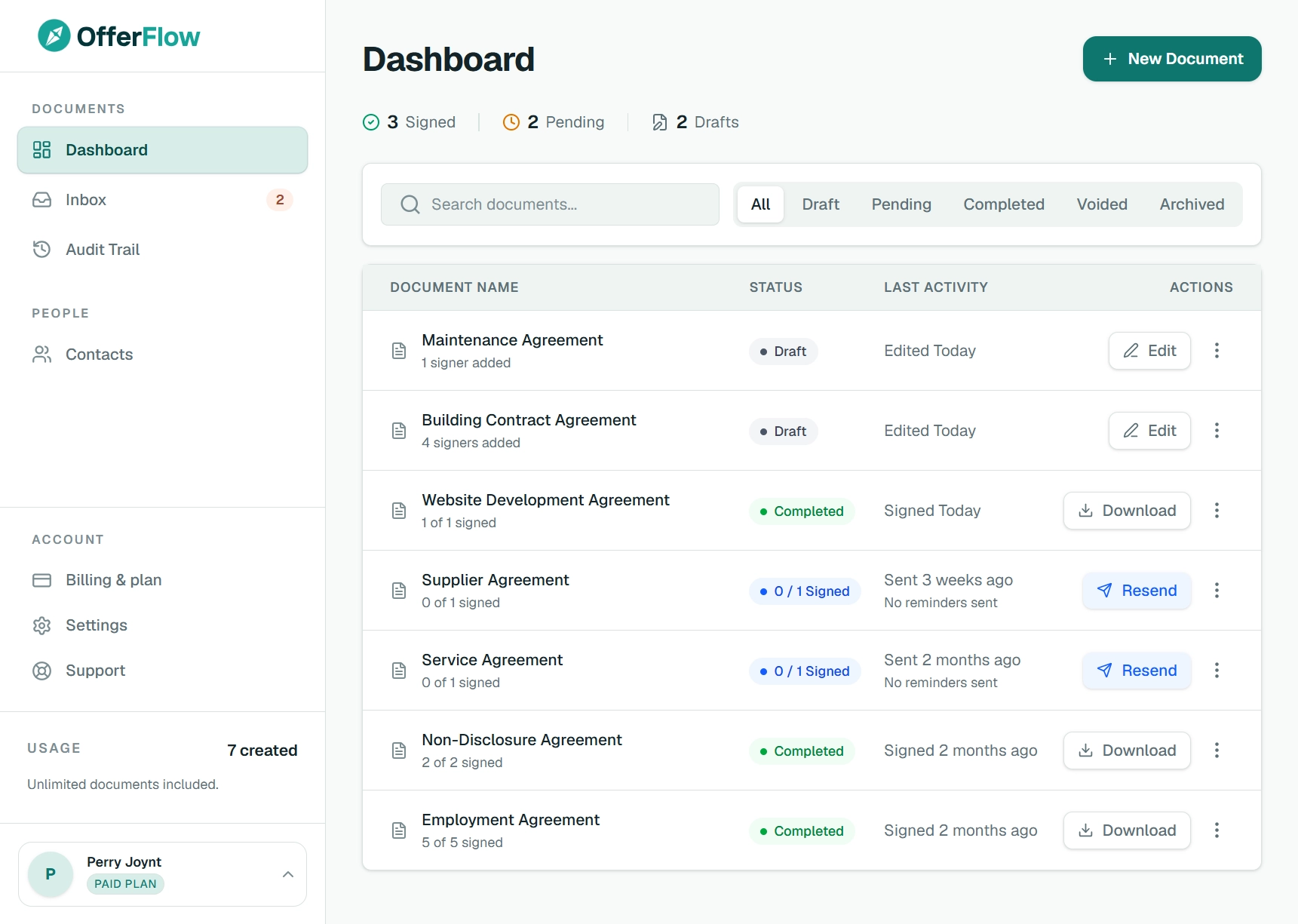Select the Voided filter tab
The height and width of the screenshot is (924, 1298).
click(x=1102, y=204)
